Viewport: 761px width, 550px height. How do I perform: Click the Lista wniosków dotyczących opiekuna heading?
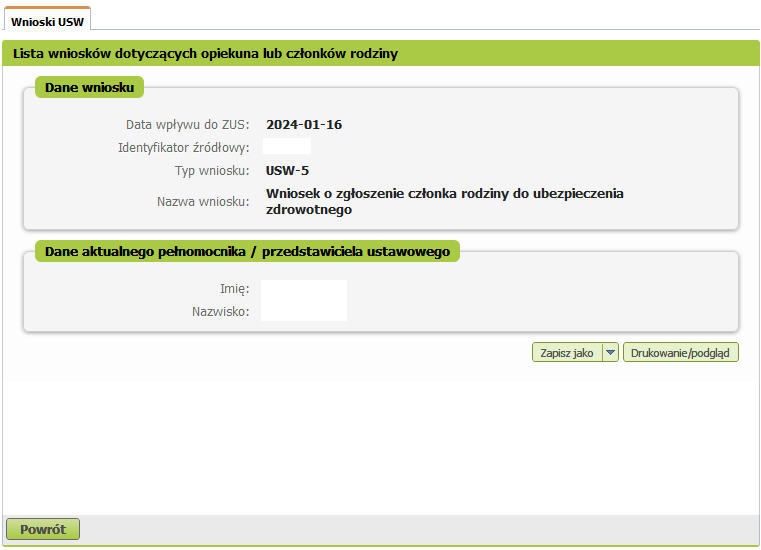coord(205,53)
